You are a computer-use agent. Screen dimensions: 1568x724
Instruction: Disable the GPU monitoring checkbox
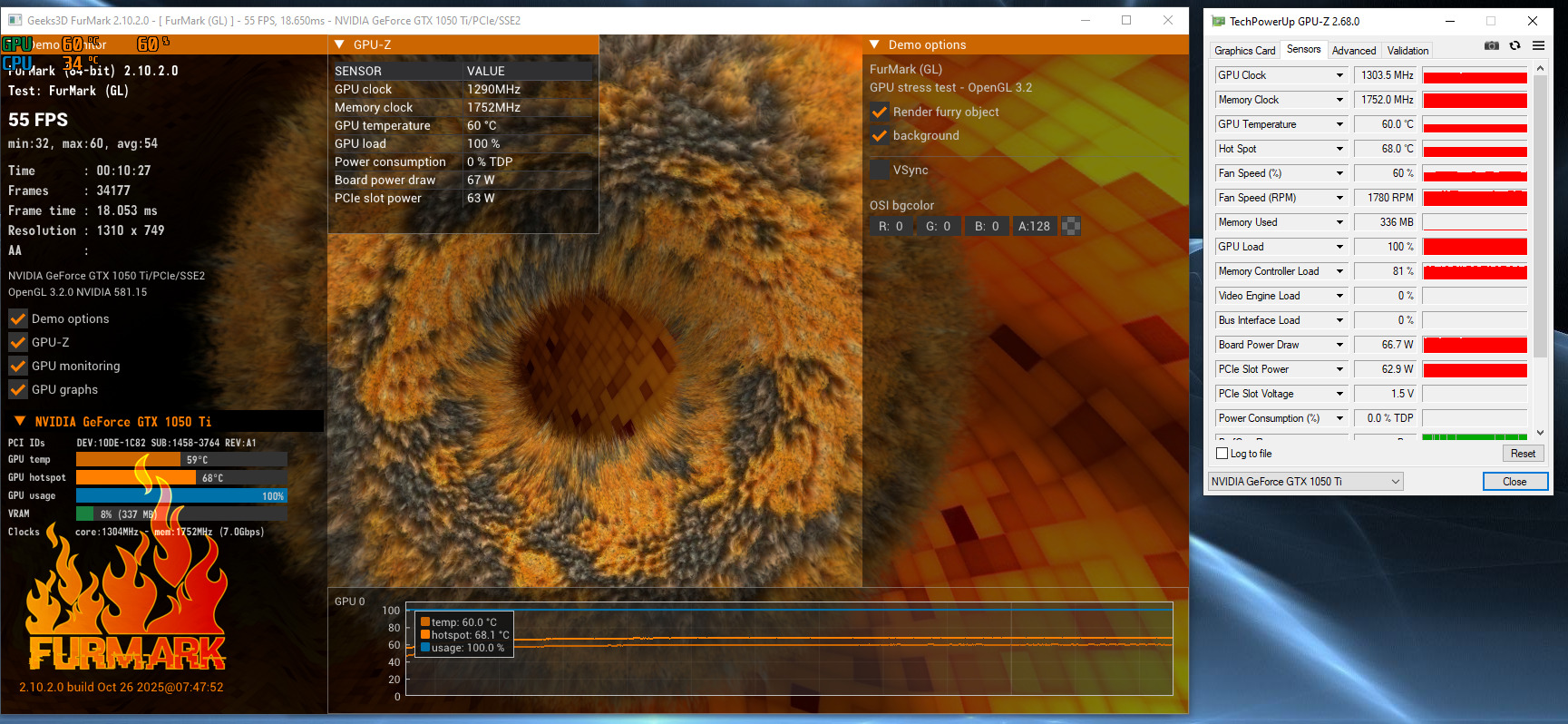coord(17,366)
